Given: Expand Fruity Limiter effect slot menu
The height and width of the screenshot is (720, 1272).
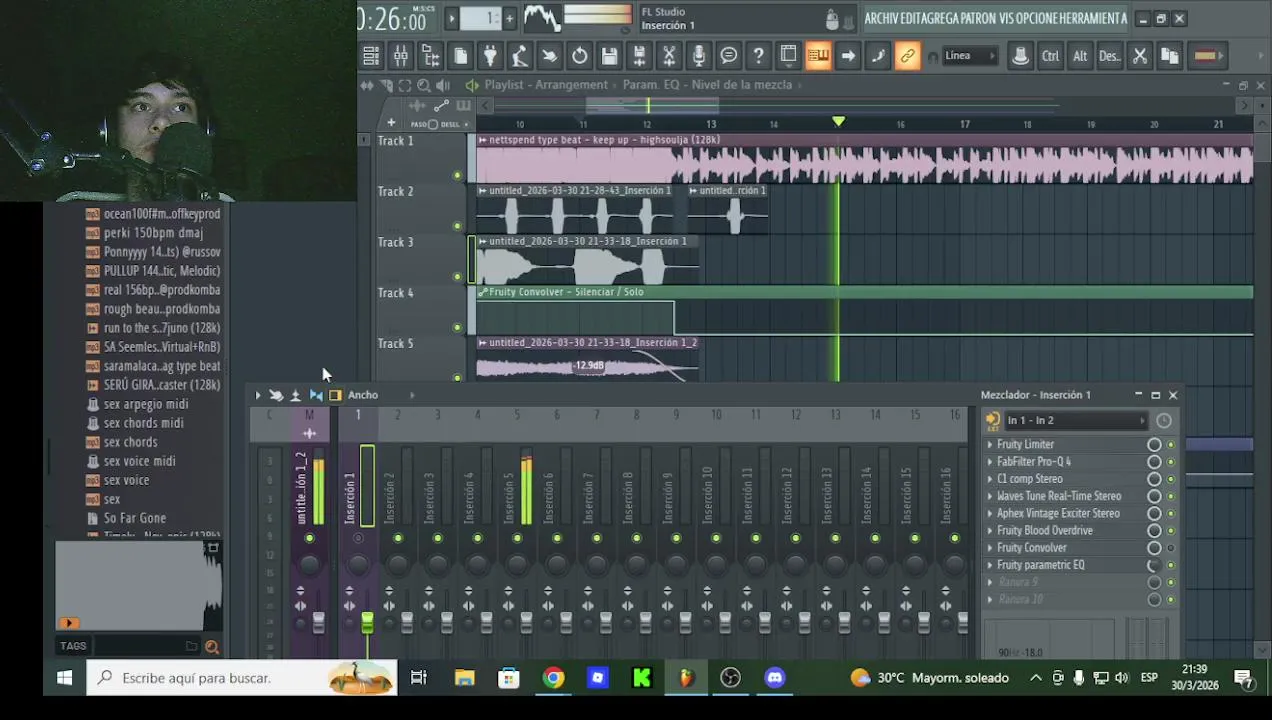Looking at the screenshot, I should pyautogui.click(x=990, y=445).
